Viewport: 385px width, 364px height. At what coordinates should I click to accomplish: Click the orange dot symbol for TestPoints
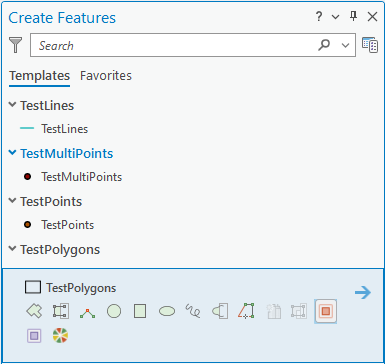[x=28, y=224]
